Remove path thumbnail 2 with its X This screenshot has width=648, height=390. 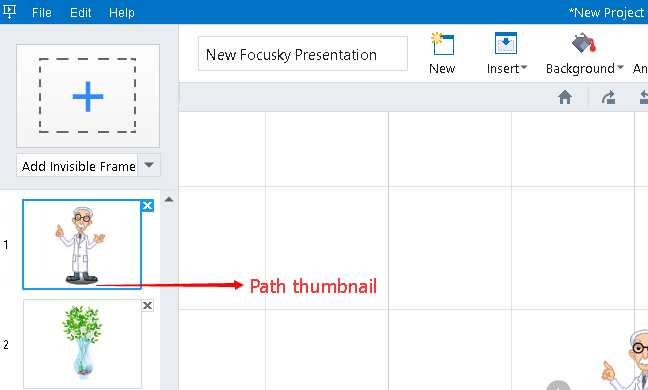pos(148,306)
